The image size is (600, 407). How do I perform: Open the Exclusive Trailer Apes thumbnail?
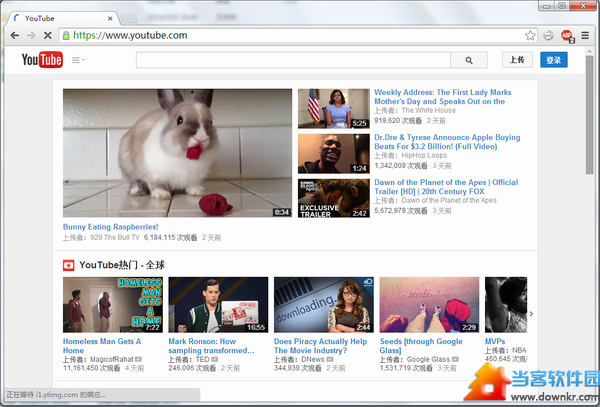point(334,199)
